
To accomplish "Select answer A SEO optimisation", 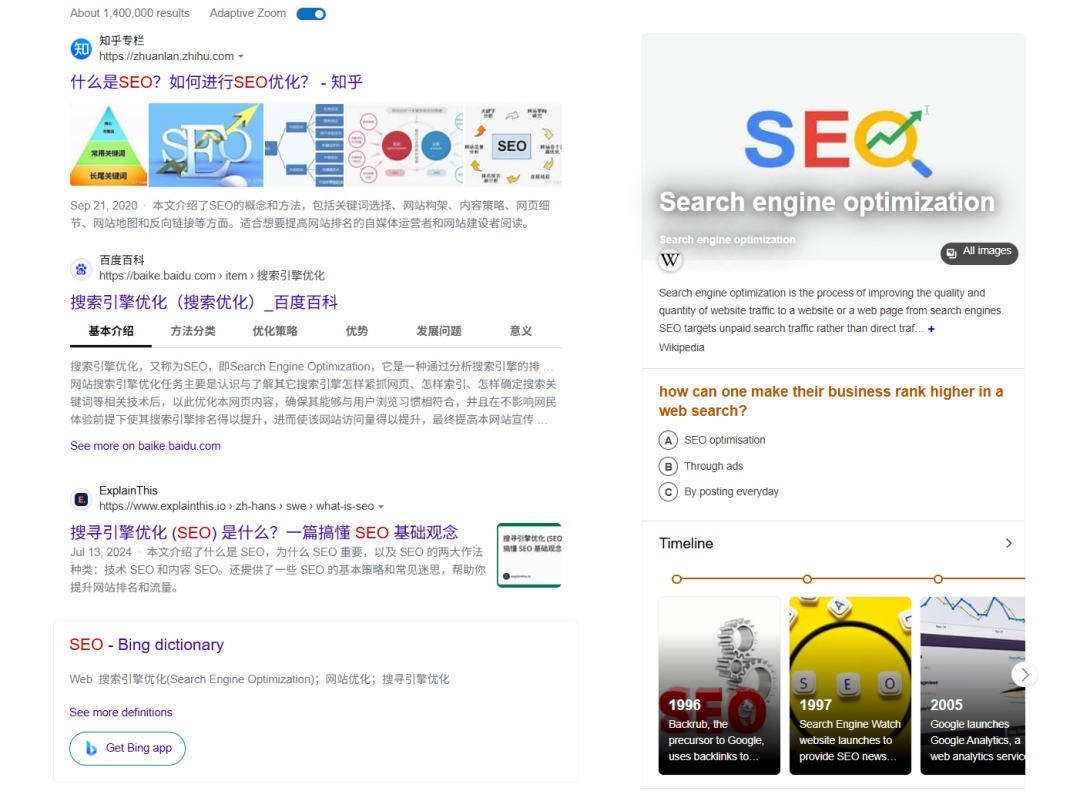I will click(668, 440).
